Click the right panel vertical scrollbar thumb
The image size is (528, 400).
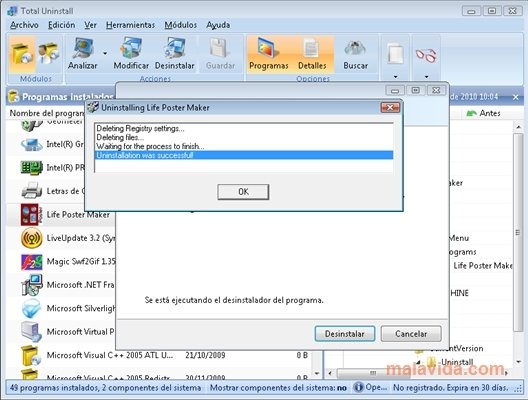click(x=518, y=232)
